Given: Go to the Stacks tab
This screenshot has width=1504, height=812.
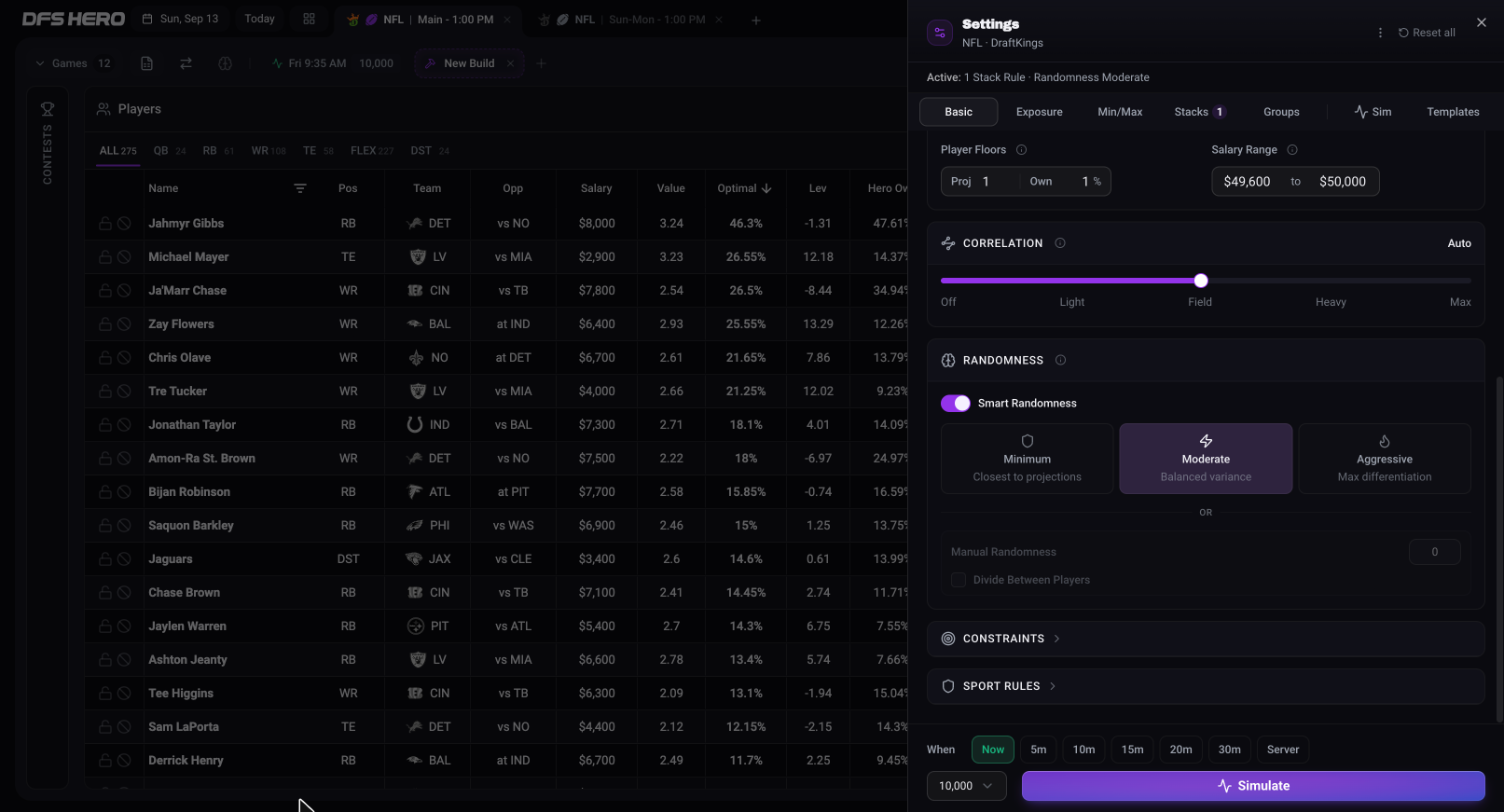Looking at the screenshot, I should click(1200, 112).
